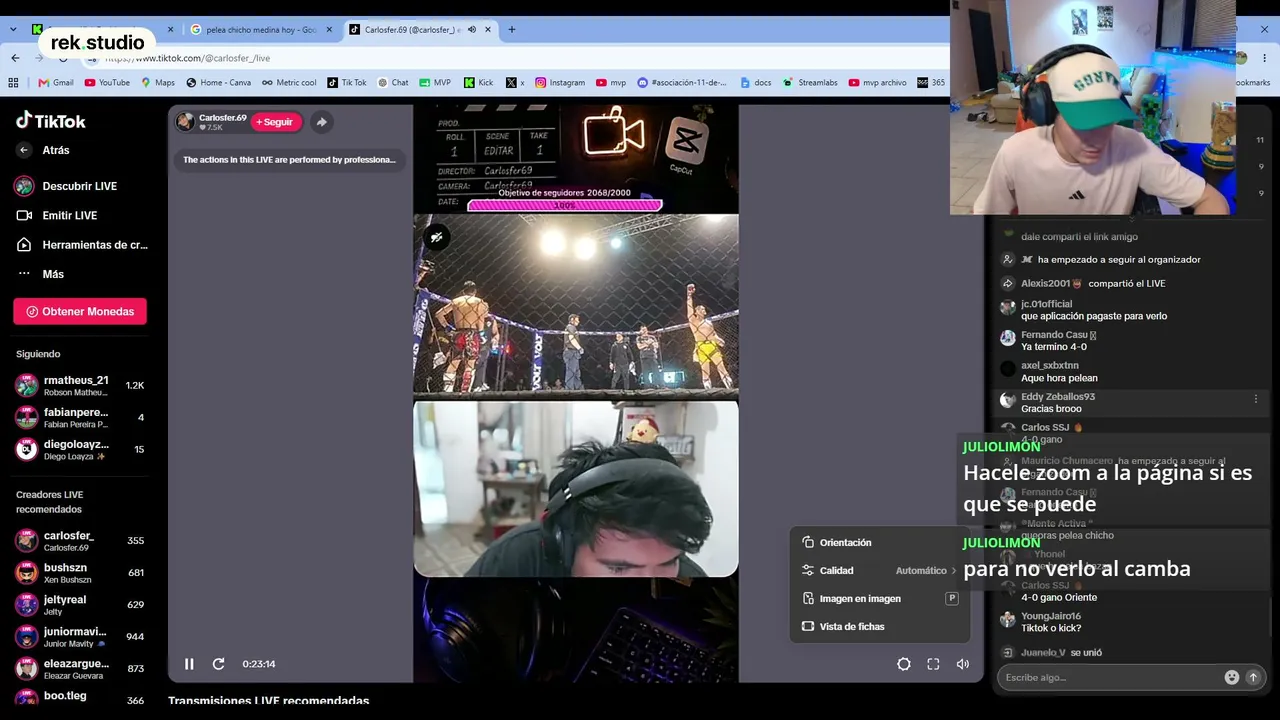Toggle fullscreen mode on the player
1280x720 pixels.
coord(933,664)
